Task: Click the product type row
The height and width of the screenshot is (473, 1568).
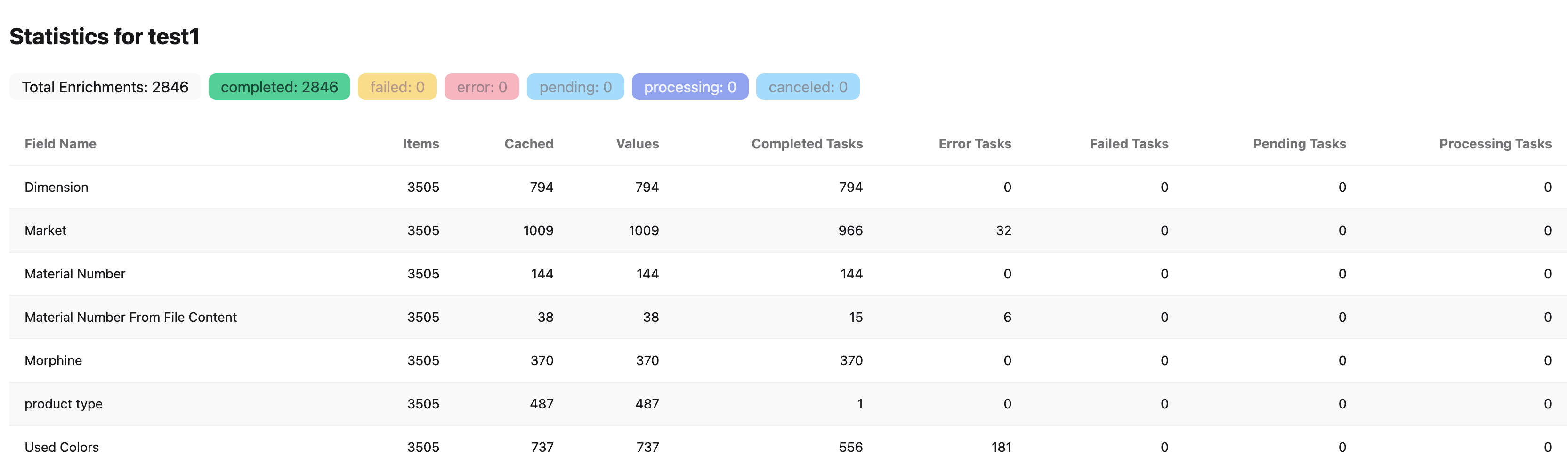Action: coord(63,403)
